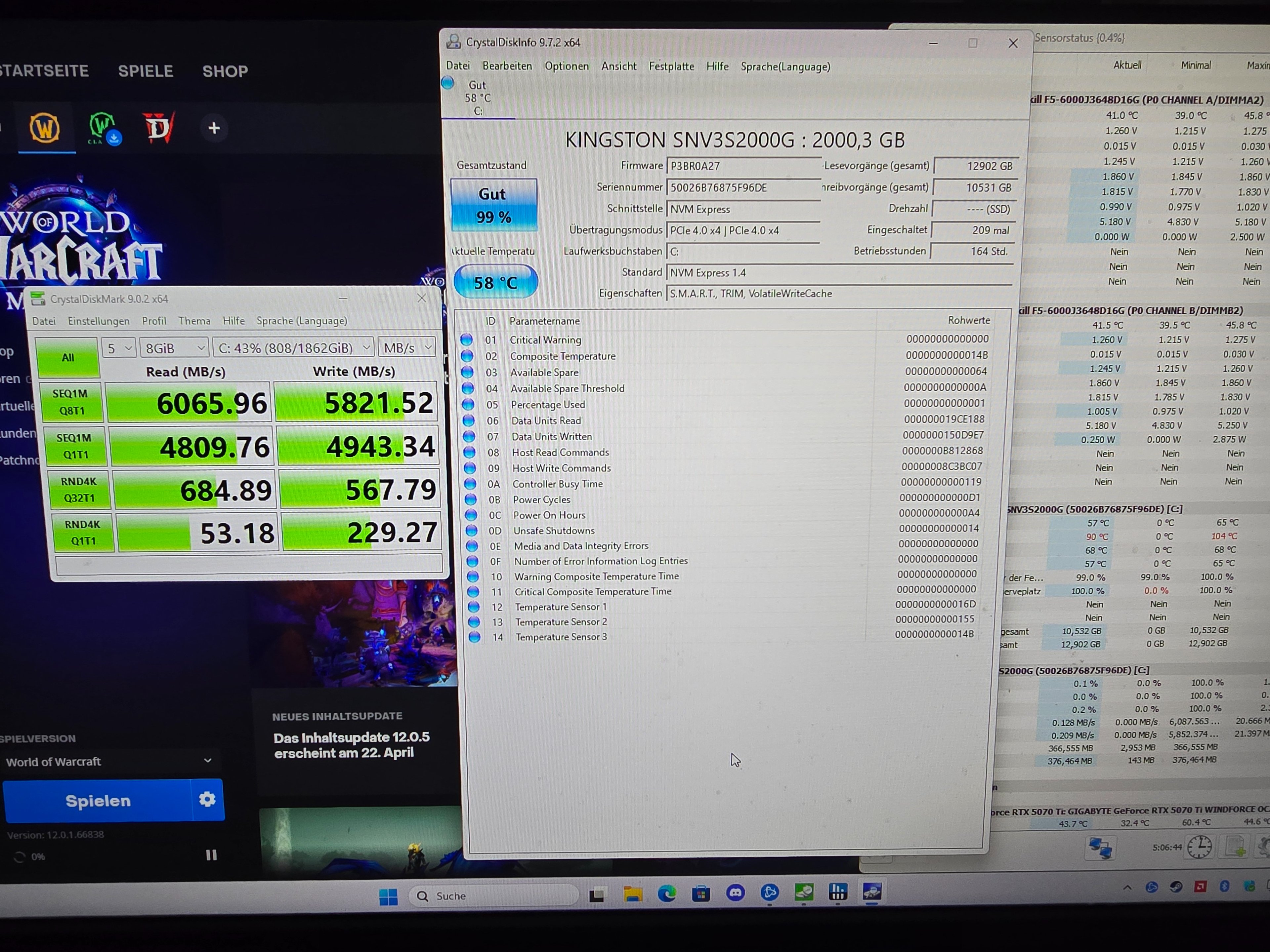Image resolution: width=1270 pixels, height=952 pixels.
Task: Open the test count dropdown showing 5
Action: click(119, 348)
